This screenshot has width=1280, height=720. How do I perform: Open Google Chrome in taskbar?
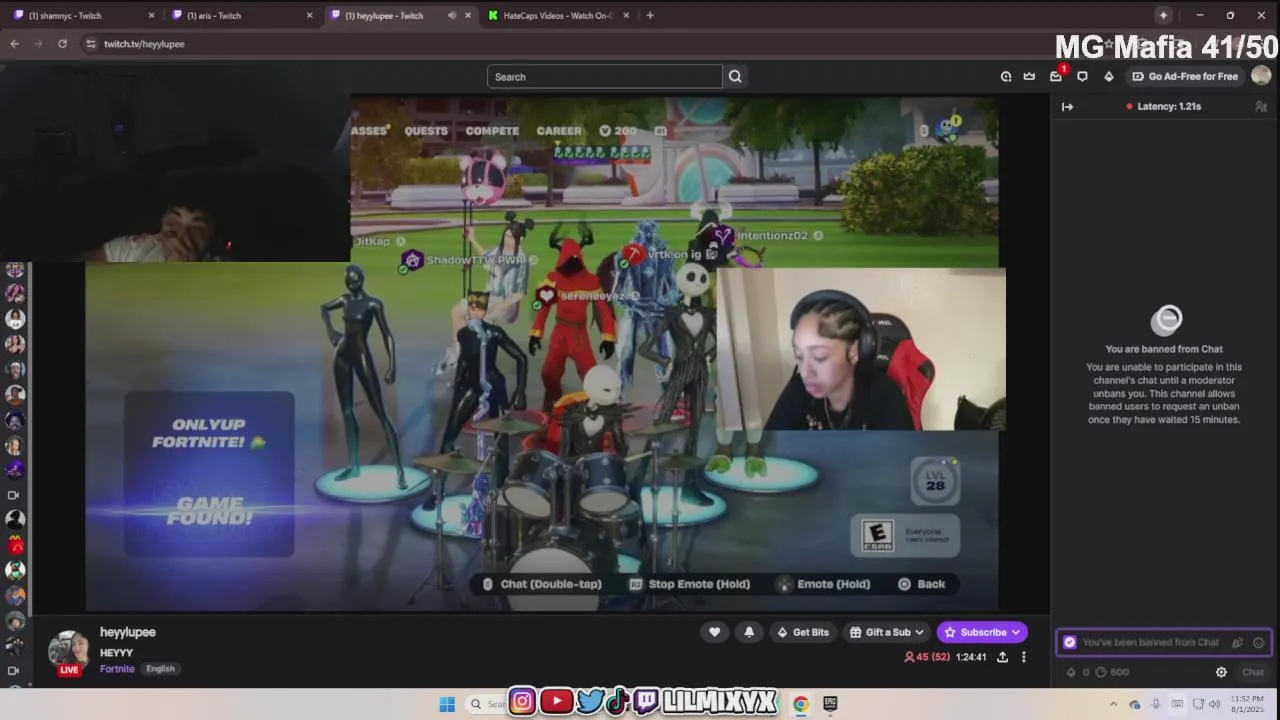(x=801, y=704)
